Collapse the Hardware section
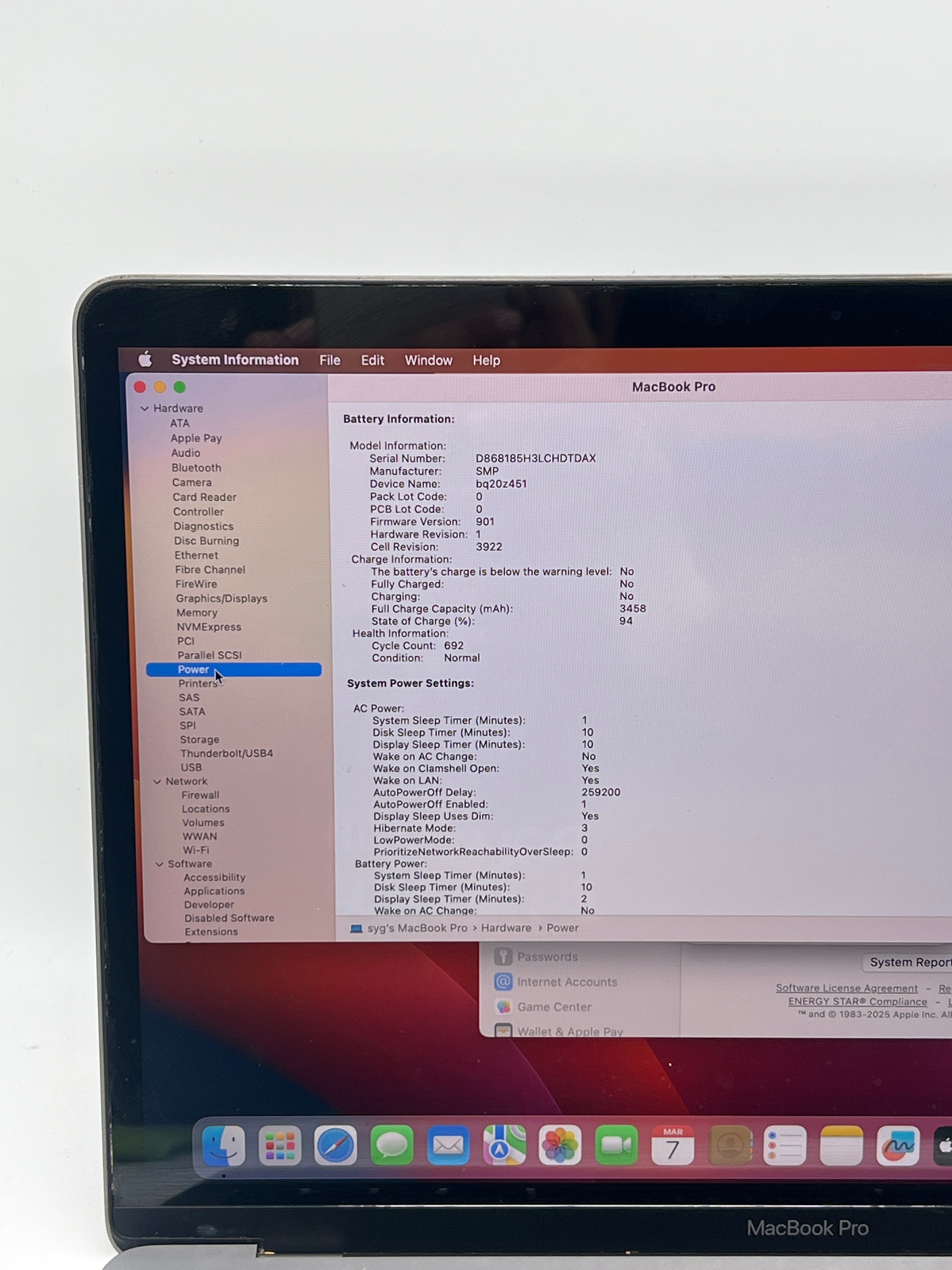 click(144, 408)
